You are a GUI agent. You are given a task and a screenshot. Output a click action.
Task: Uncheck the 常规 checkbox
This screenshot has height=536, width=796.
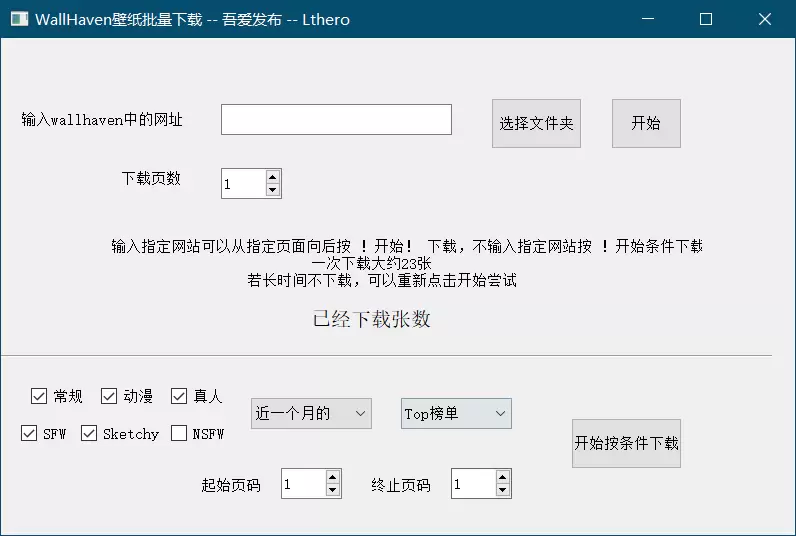tap(39, 396)
